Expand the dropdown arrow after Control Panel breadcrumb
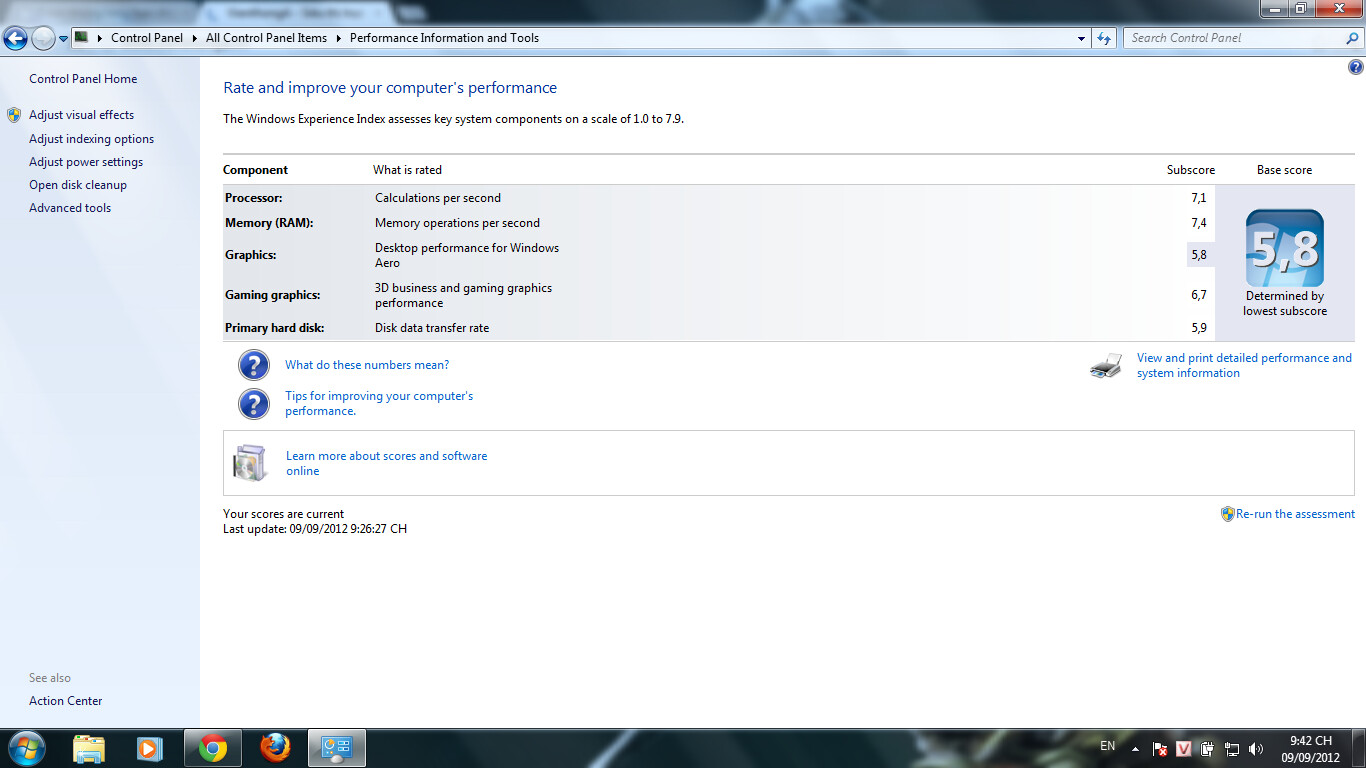The width and height of the screenshot is (1366, 768). [194, 38]
